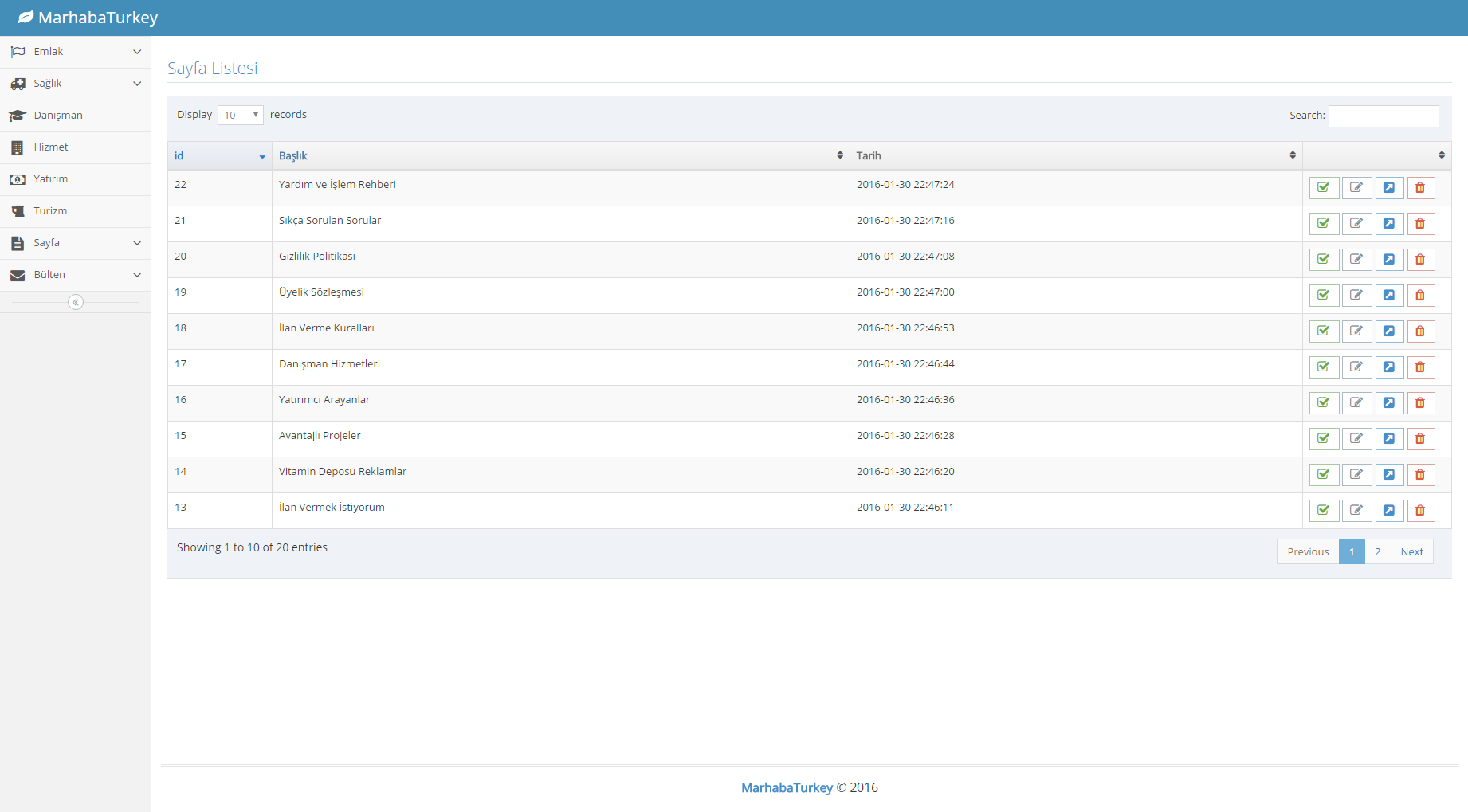Open the blue external link icon for Gizlilik Politikası
The image size is (1468, 812).
point(1389,260)
